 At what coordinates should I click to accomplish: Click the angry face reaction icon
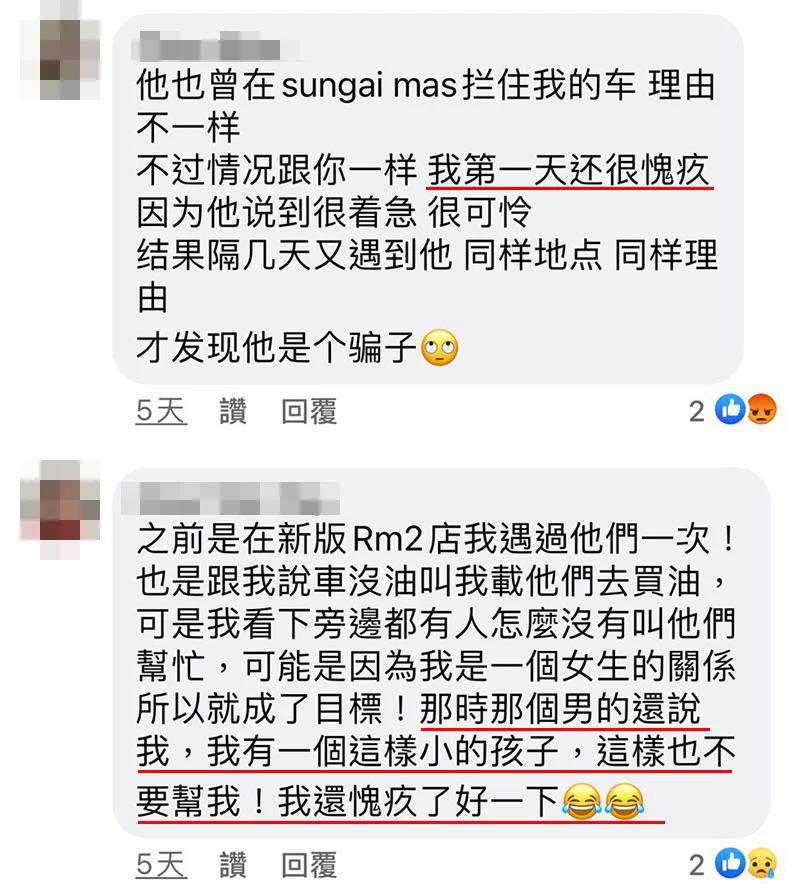761,409
